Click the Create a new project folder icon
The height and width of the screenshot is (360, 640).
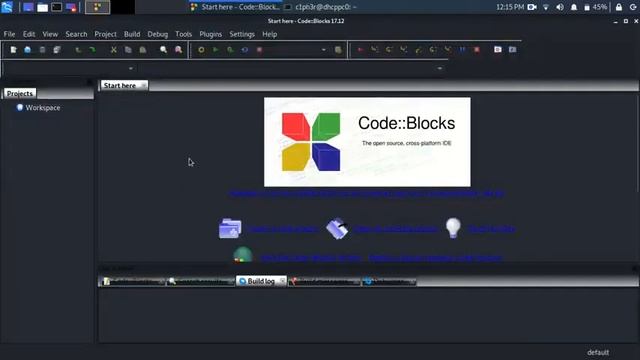click(230, 229)
